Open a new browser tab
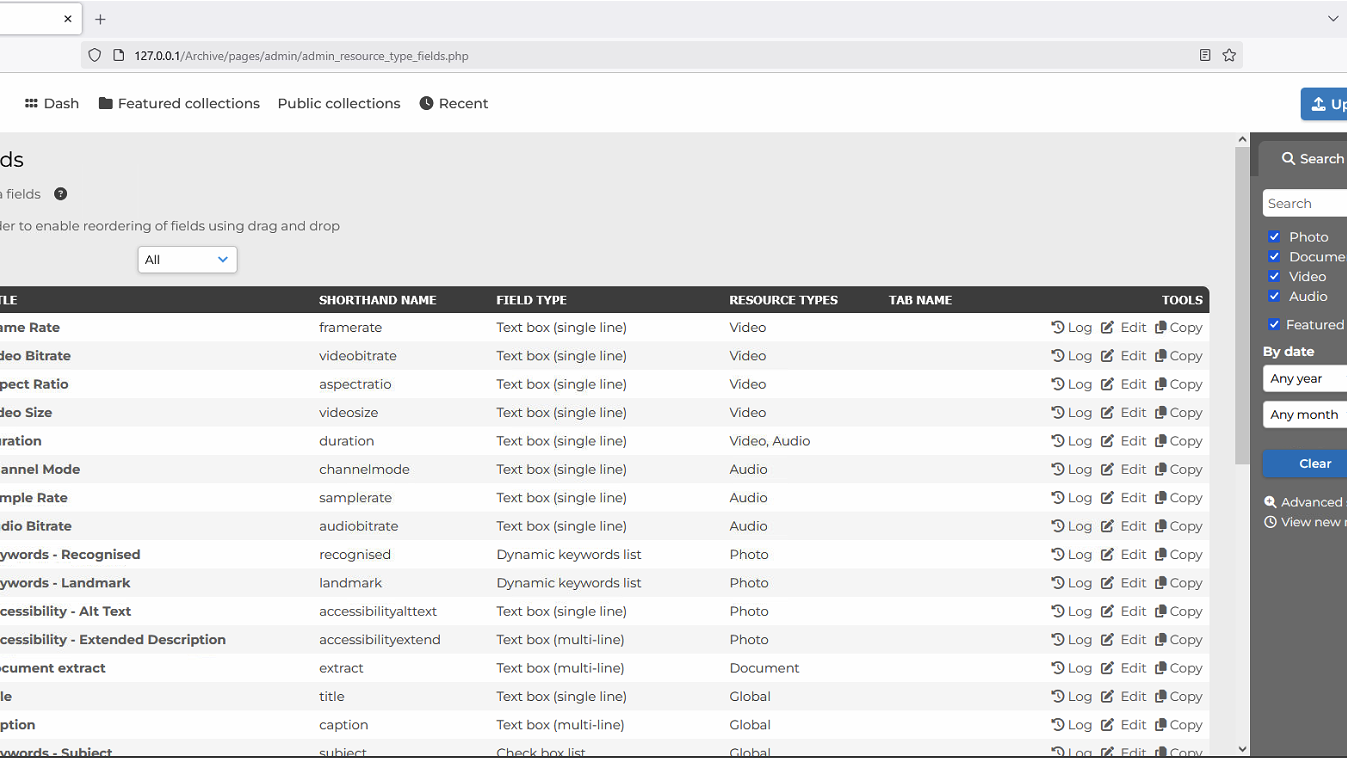Viewport: 1347px width, 758px height. pyautogui.click(x=100, y=19)
